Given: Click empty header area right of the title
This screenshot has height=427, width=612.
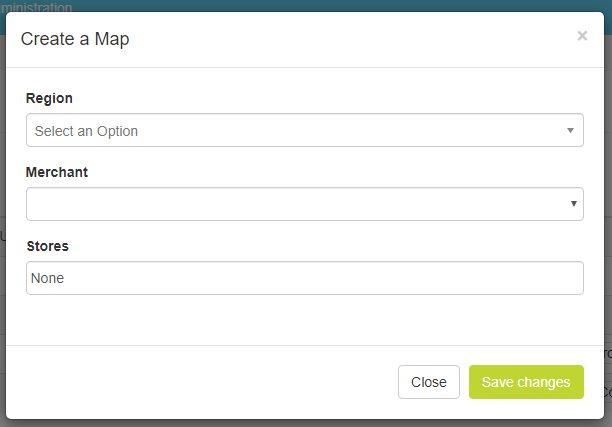Looking at the screenshot, I should point(350,40).
